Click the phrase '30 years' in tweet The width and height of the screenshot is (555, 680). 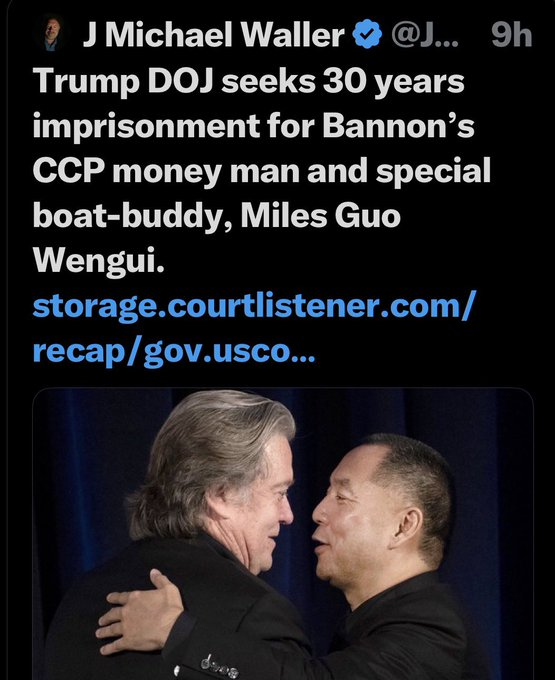point(394,82)
